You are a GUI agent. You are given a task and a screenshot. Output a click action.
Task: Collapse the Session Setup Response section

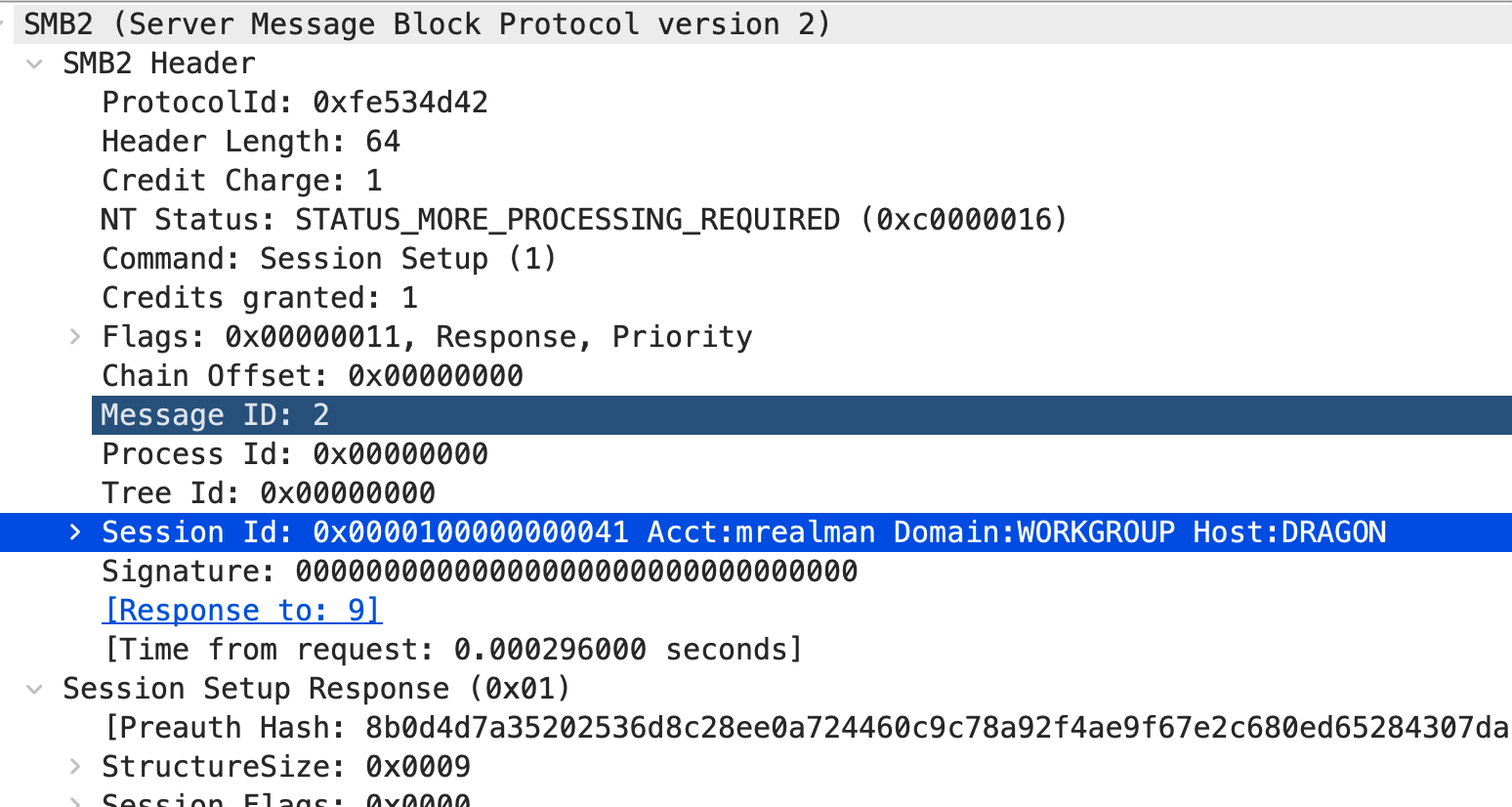(35, 690)
